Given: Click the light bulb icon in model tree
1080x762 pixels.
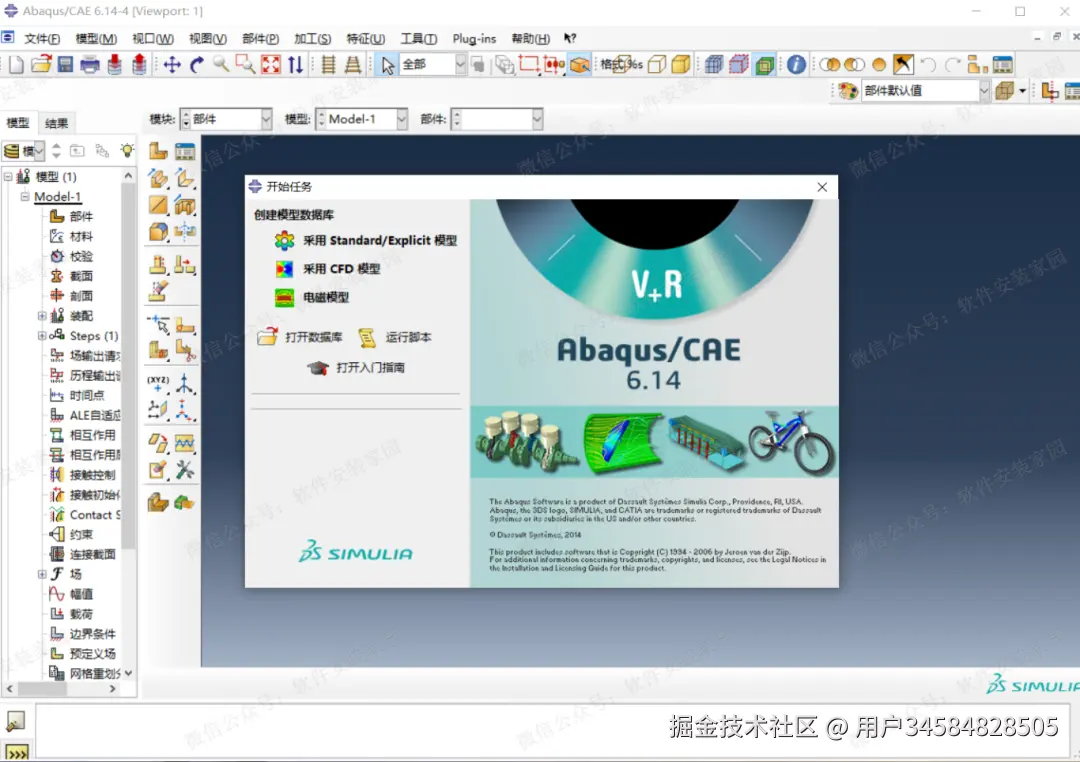Looking at the screenshot, I should [x=127, y=150].
